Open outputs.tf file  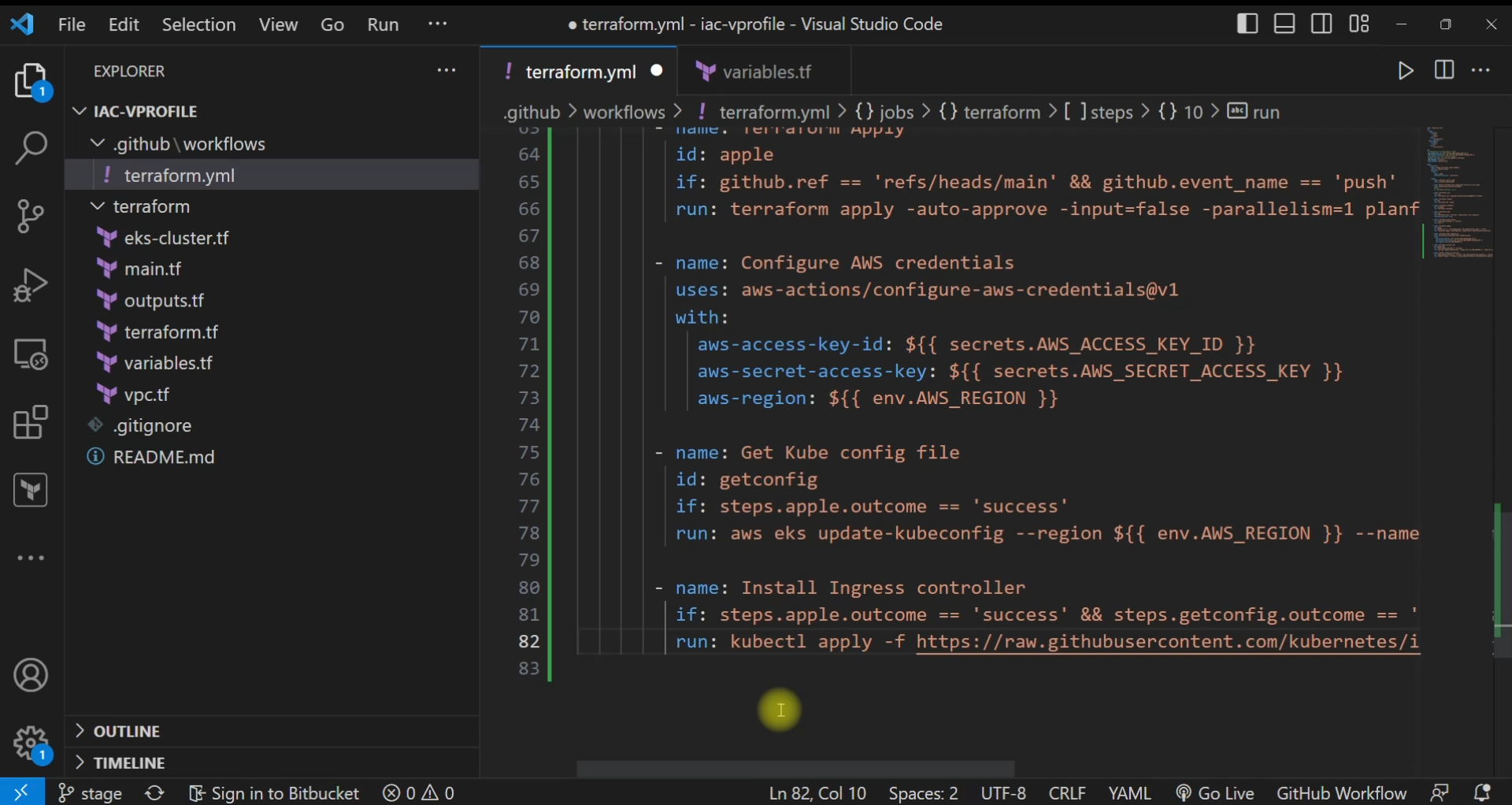pyautogui.click(x=272, y=301)
